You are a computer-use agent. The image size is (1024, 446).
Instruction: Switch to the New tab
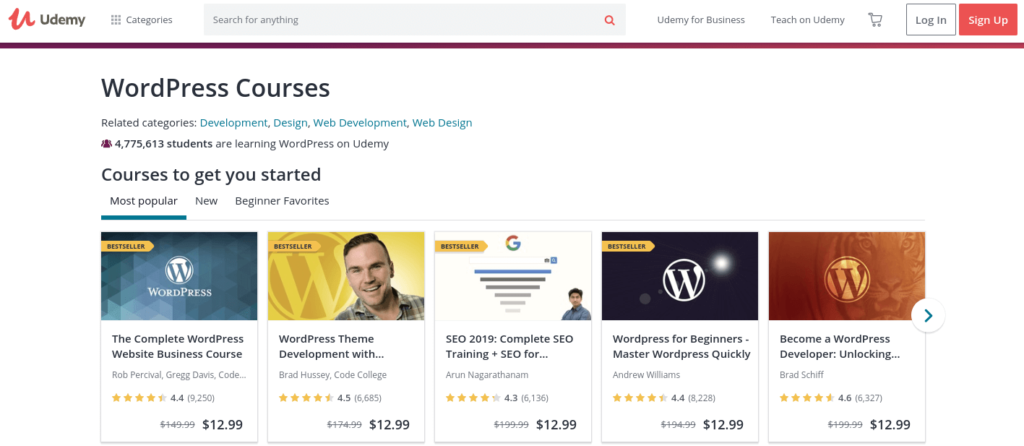click(206, 201)
